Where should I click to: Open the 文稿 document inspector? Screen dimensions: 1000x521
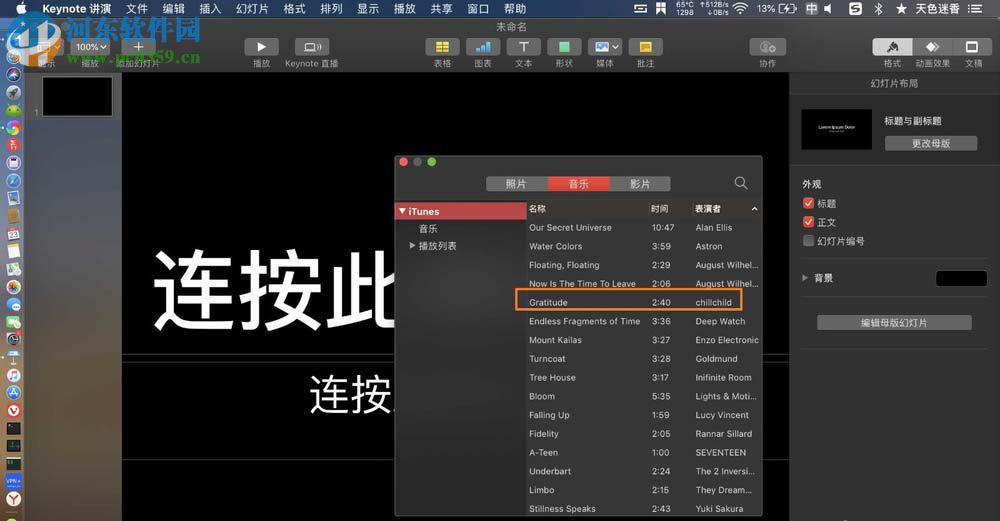972,47
